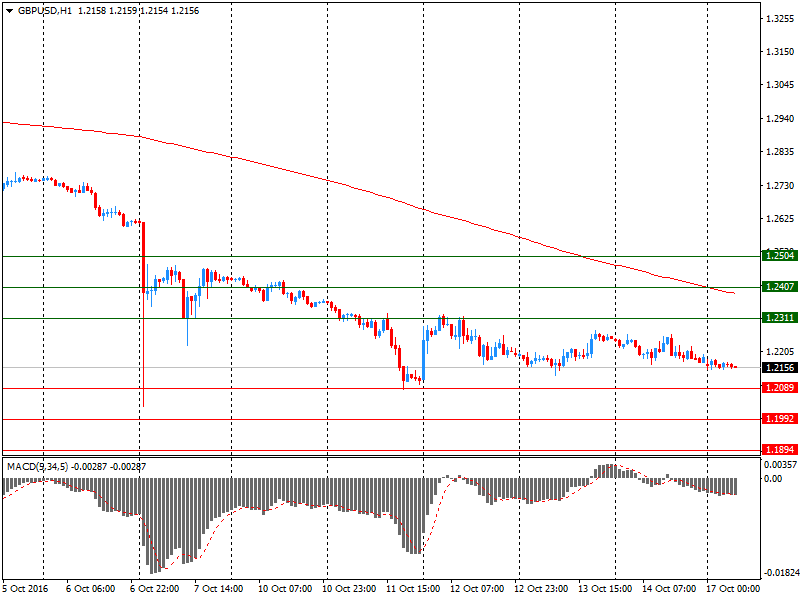
Task: Select the 1.2407 green level label
Action: point(780,287)
